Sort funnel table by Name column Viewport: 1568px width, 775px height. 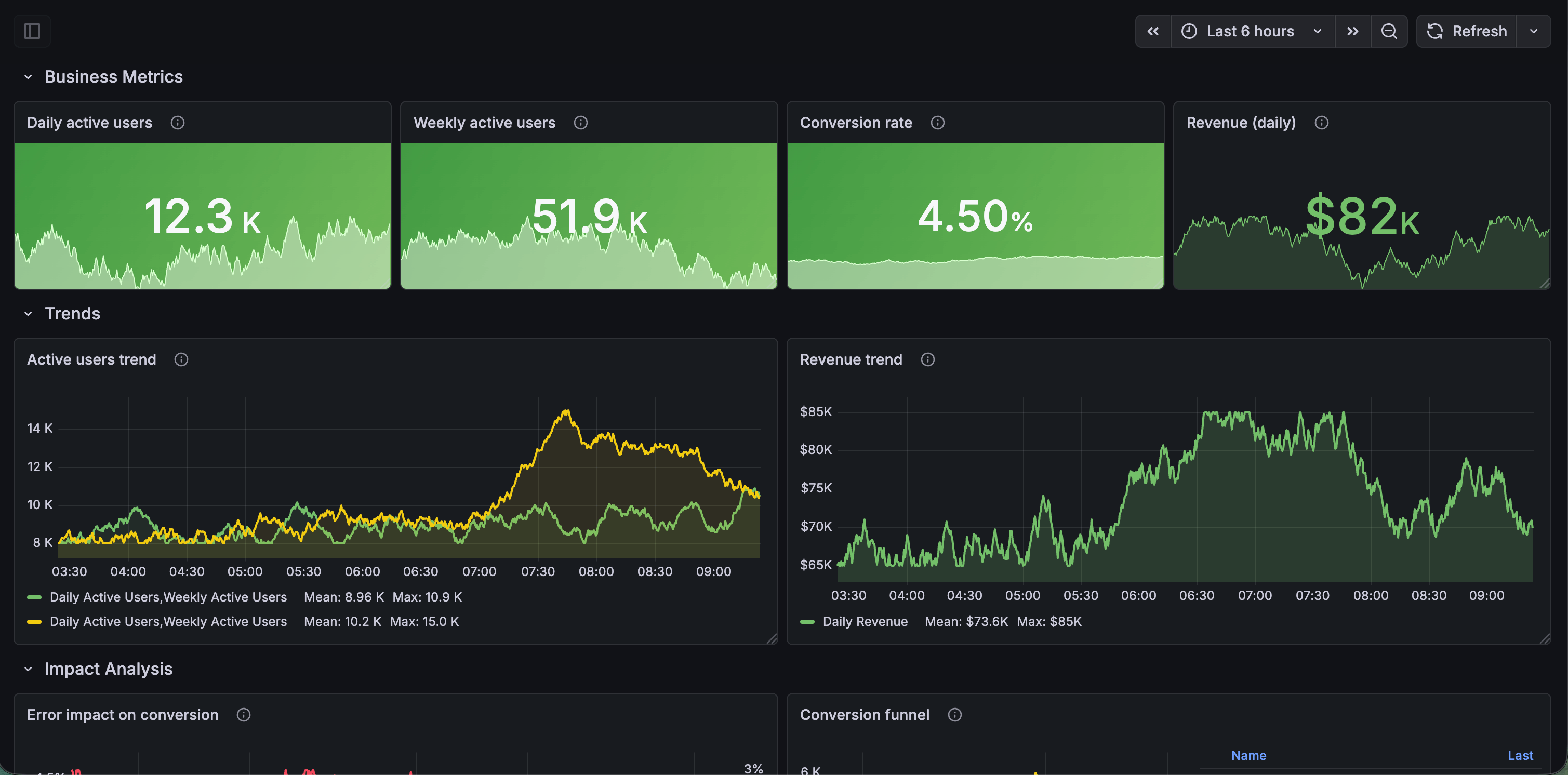[x=1248, y=755]
